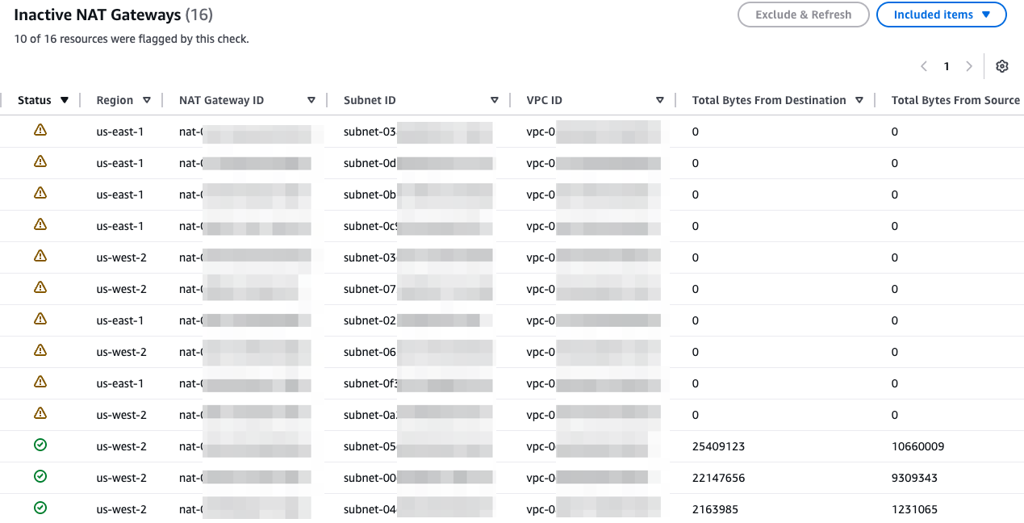Click green check icon for subnet-05 row

(40, 445)
